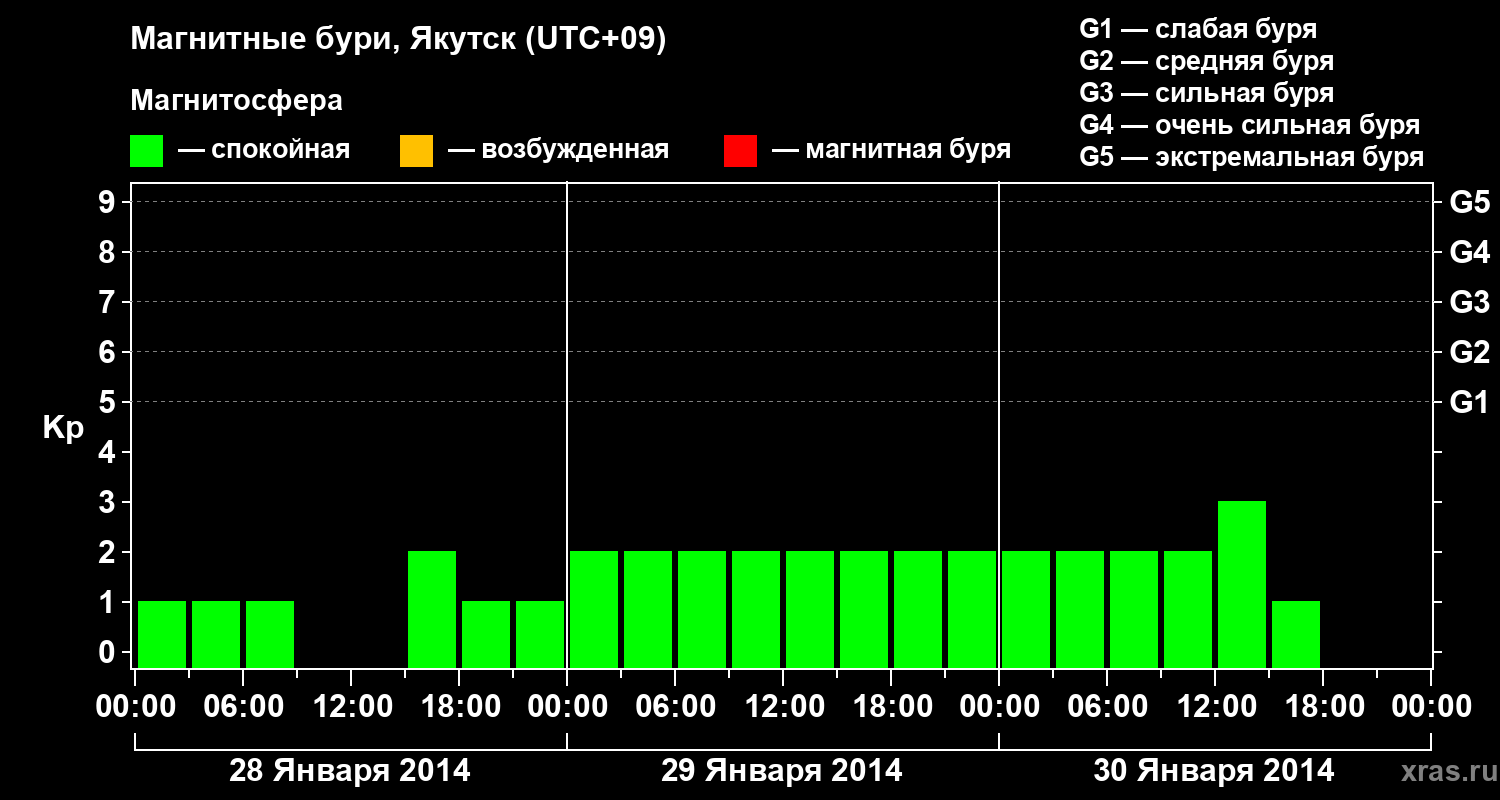Click the '18:00' label under 30 January
The image size is (1500, 800).
point(1323,708)
